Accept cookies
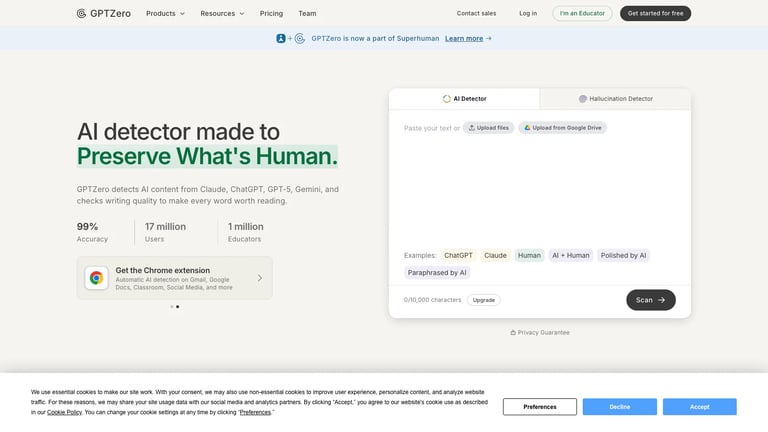Viewport: 768px width, 432px height. (x=699, y=407)
